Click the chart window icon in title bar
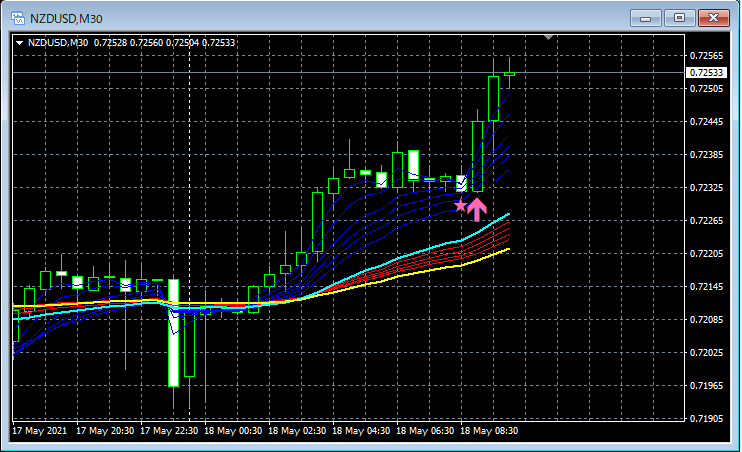Screen dimensions: 742x452 point(18,18)
